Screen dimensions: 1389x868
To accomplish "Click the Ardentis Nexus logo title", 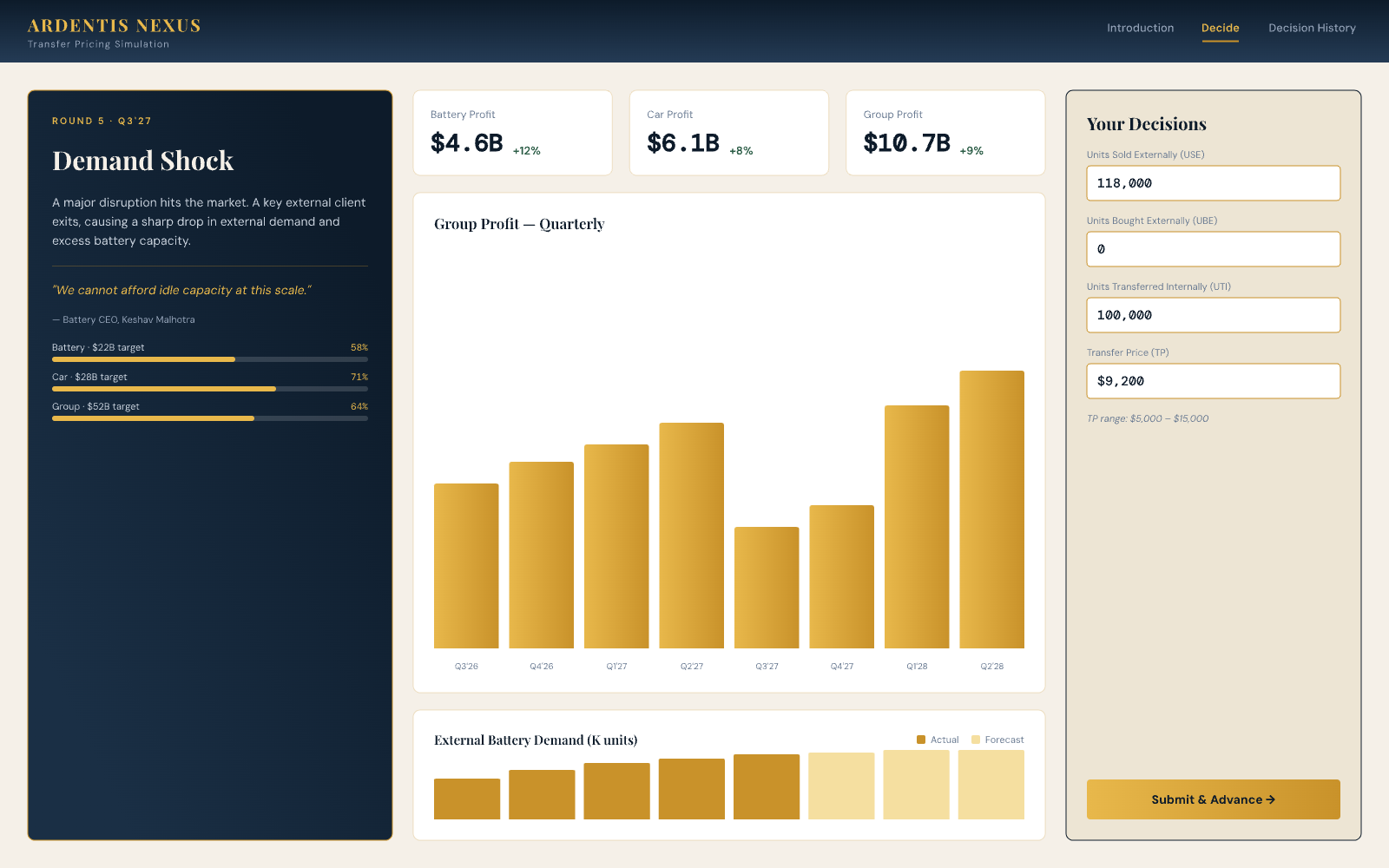I will 114,26.
